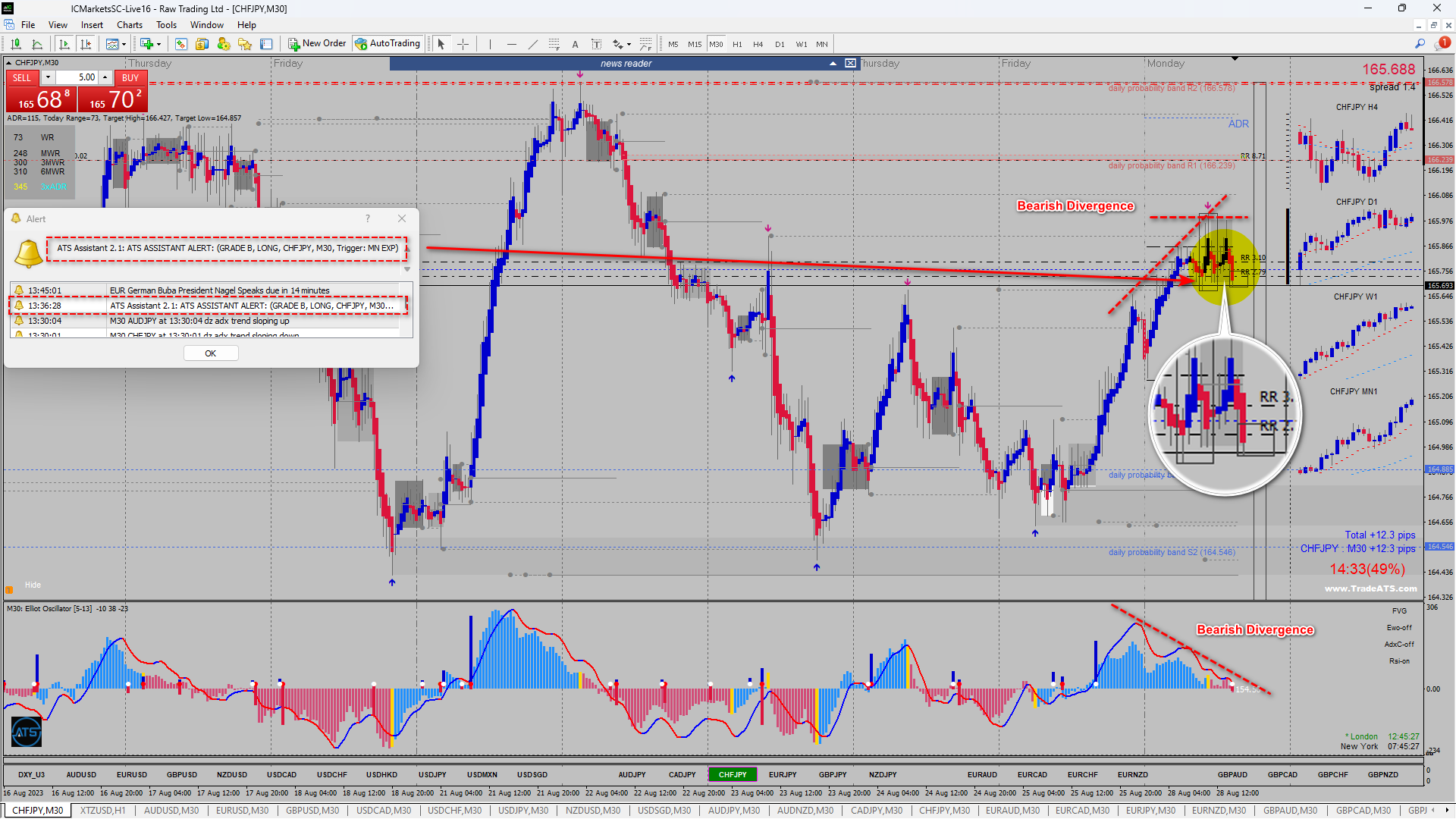Open lot size dropdown arrow

tap(48, 77)
